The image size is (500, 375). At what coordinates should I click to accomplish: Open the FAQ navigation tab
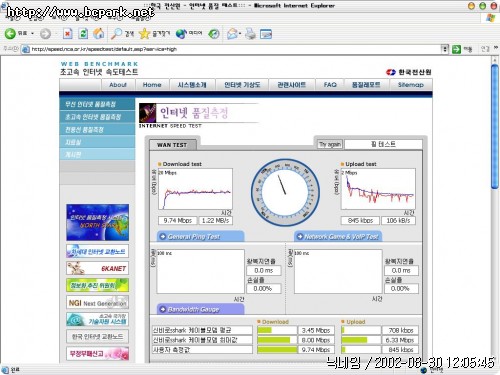click(330, 85)
